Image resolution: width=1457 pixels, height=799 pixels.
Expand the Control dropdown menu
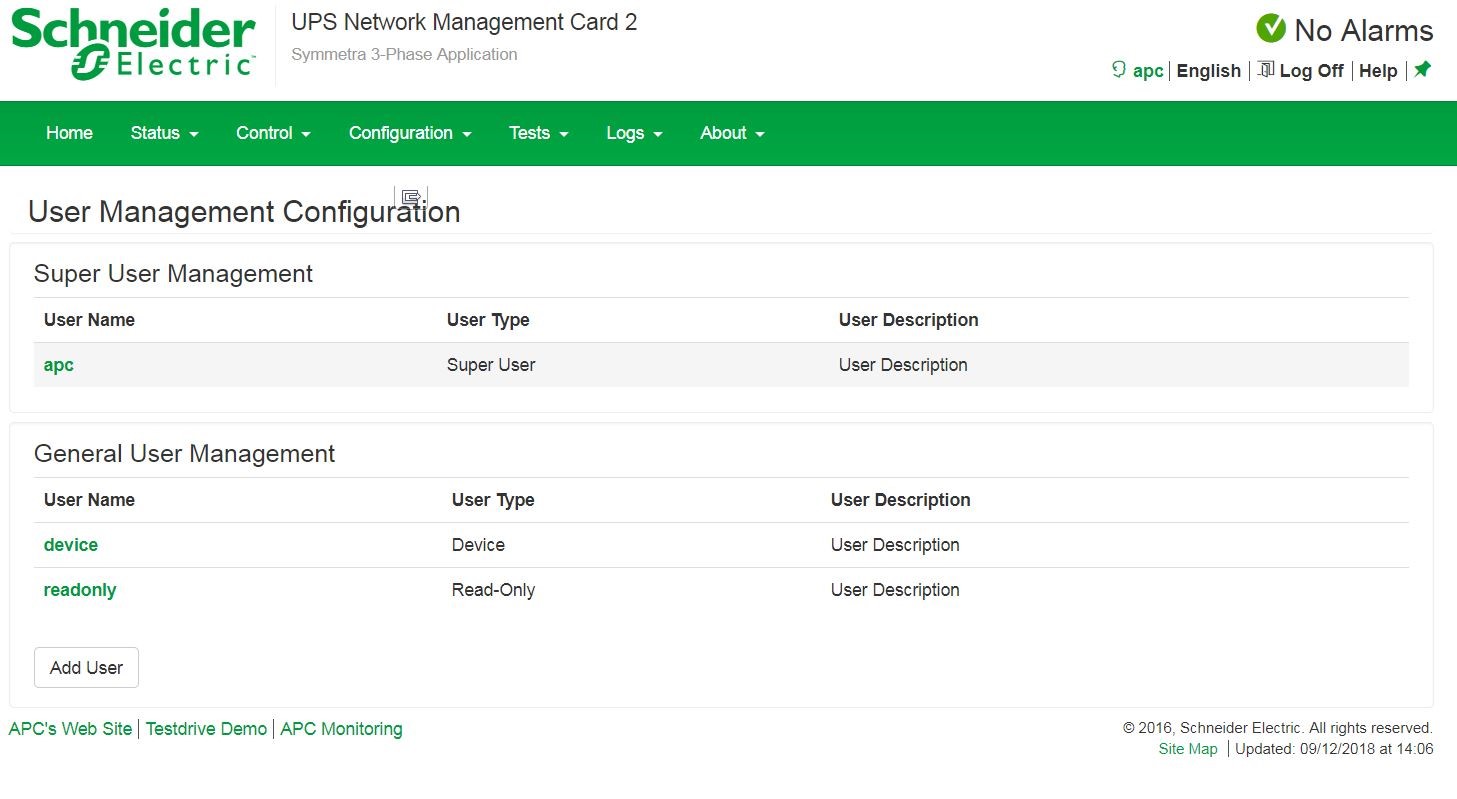click(273, 133)
